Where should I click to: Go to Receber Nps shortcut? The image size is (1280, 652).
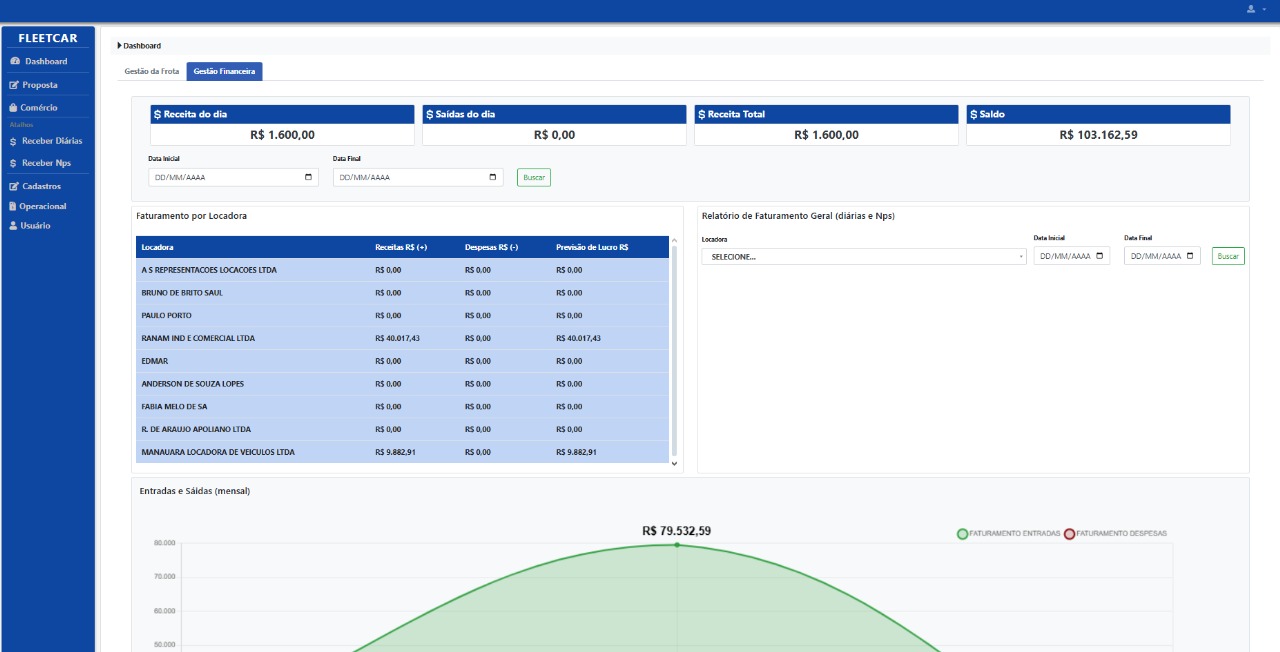[46, 163]
